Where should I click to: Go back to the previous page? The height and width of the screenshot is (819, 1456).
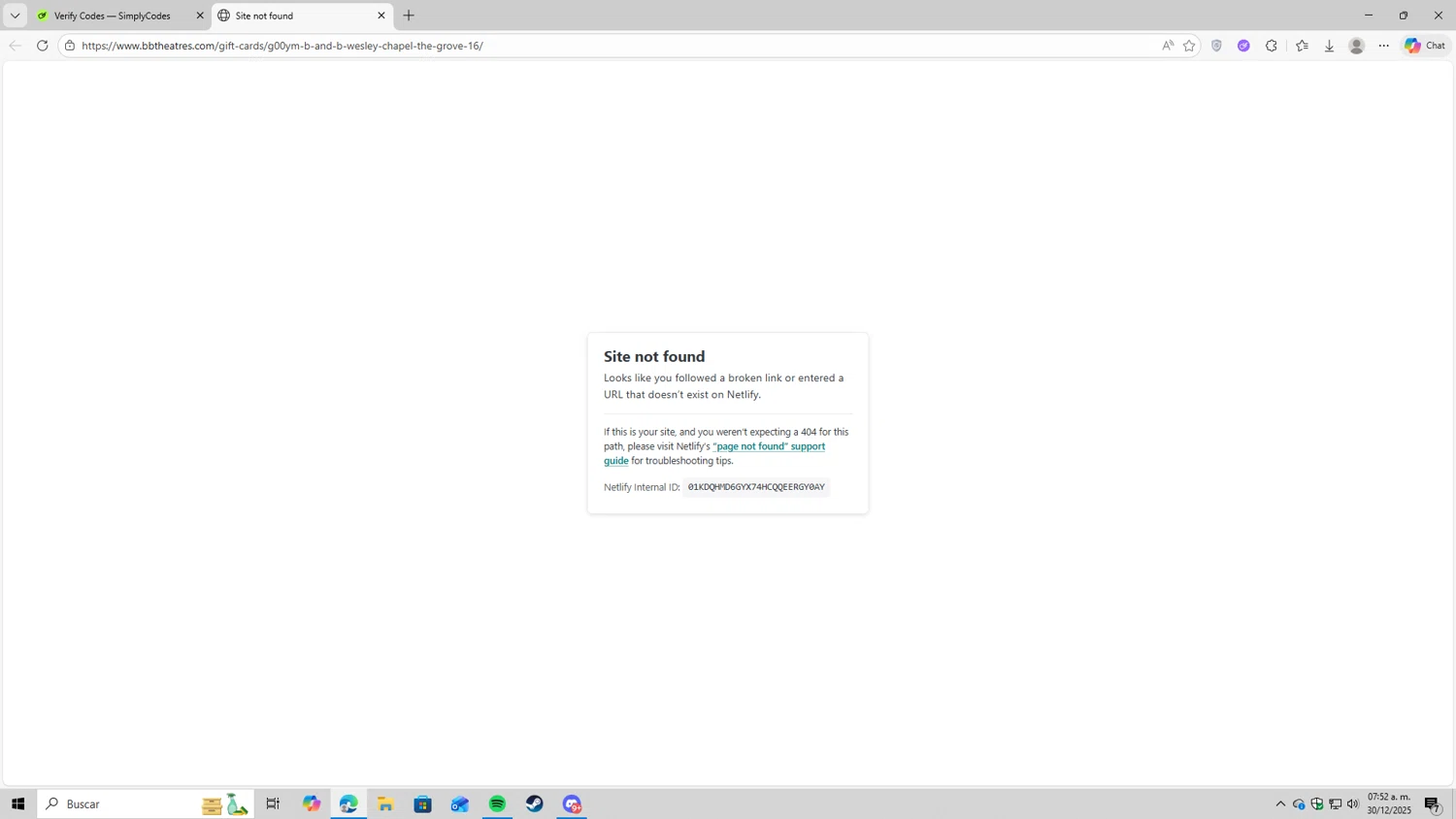[x=15, y=46]
